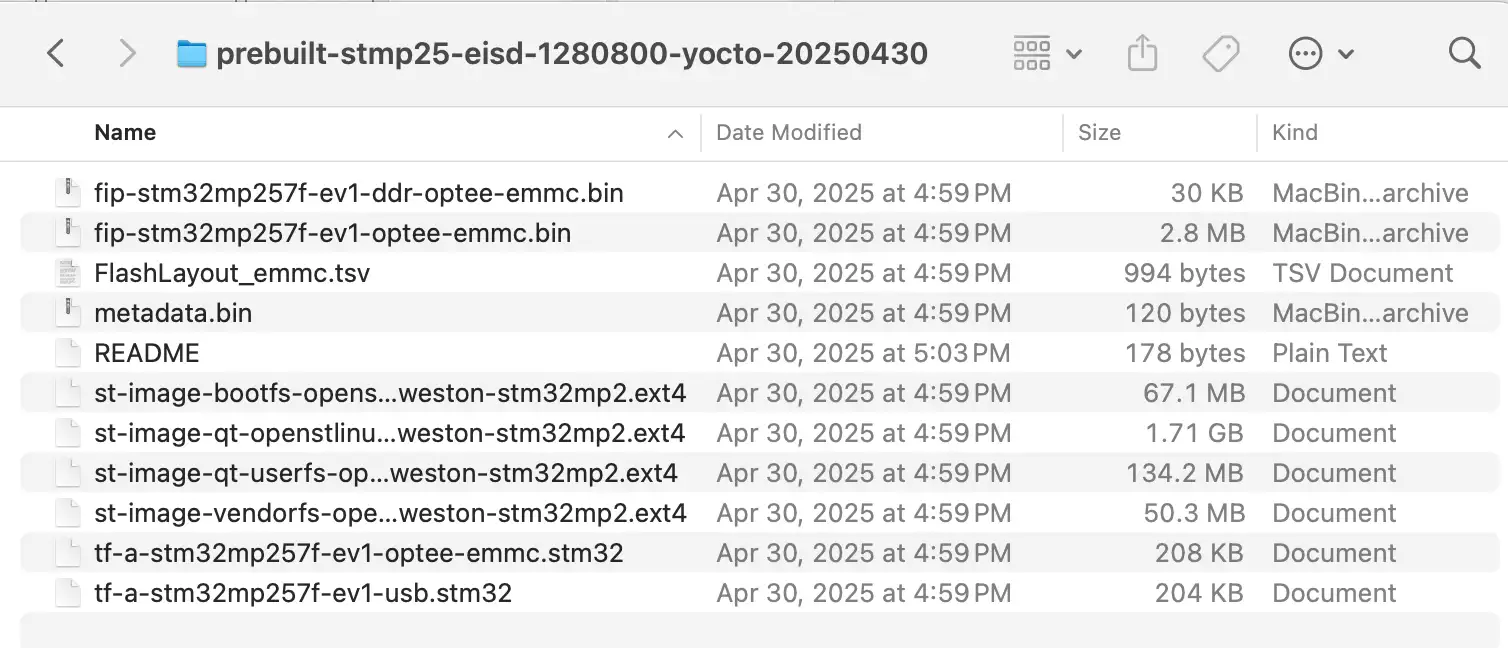Select fip-stm32mp257f-ev1-ddr-optee-emmc.bin file
Image resolution: width=1508 pixels, height=648 pixels.
tap(764, 193)
